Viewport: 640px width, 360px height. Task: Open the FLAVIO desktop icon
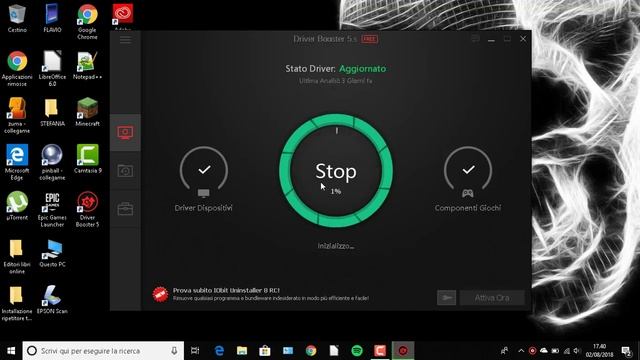[x=52, y=18]
